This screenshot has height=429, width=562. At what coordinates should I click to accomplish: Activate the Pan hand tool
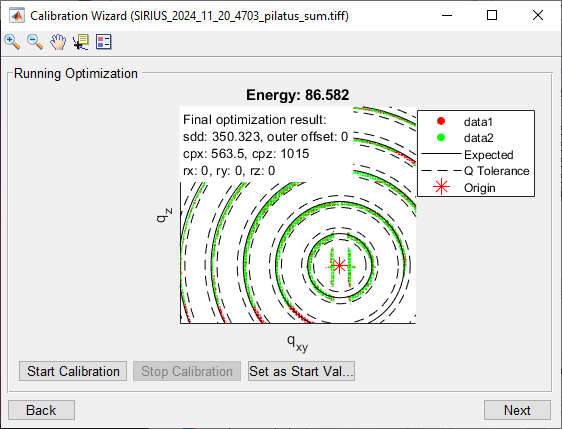[58, 42]
